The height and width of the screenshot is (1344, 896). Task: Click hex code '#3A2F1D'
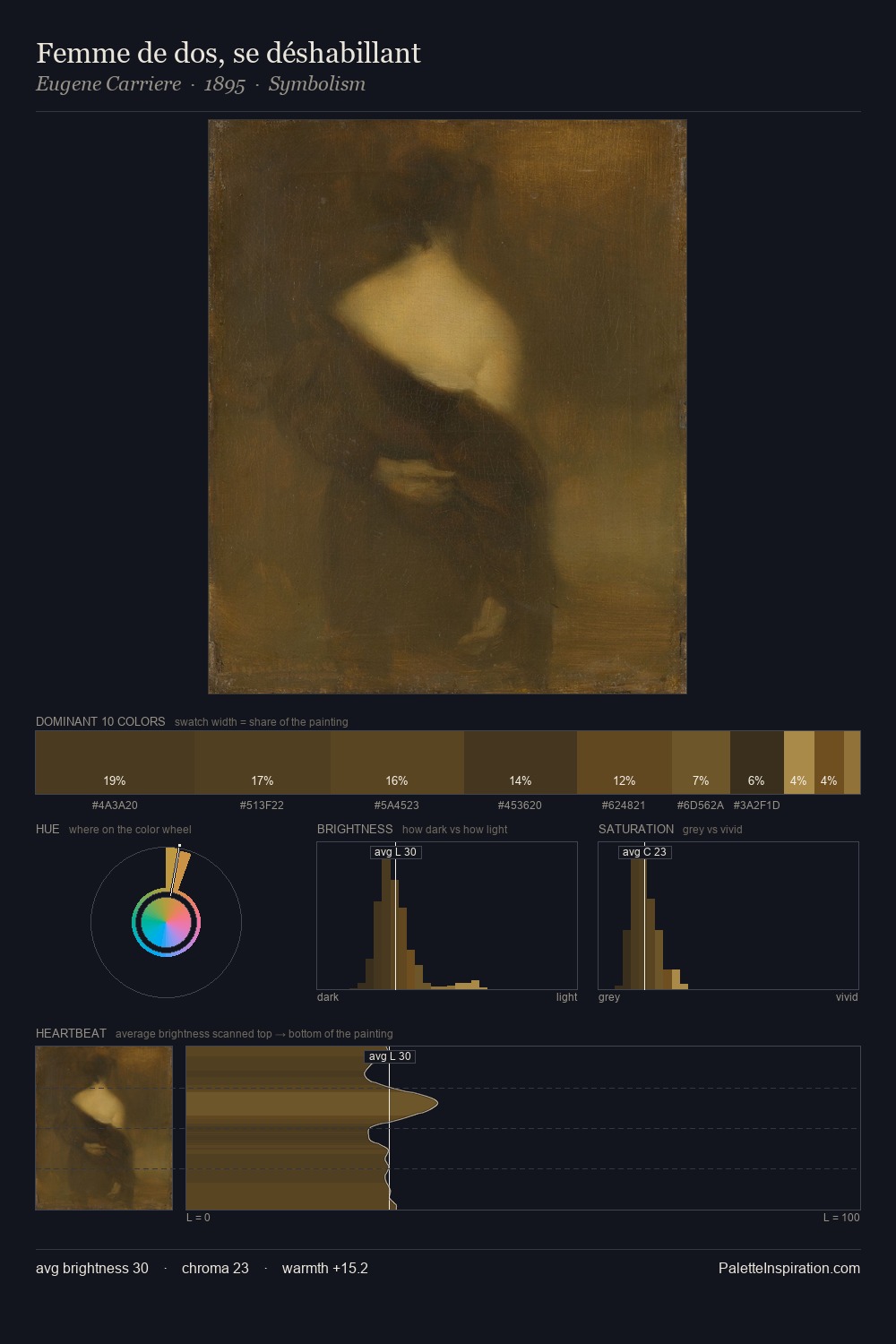(x=757, y=806)
